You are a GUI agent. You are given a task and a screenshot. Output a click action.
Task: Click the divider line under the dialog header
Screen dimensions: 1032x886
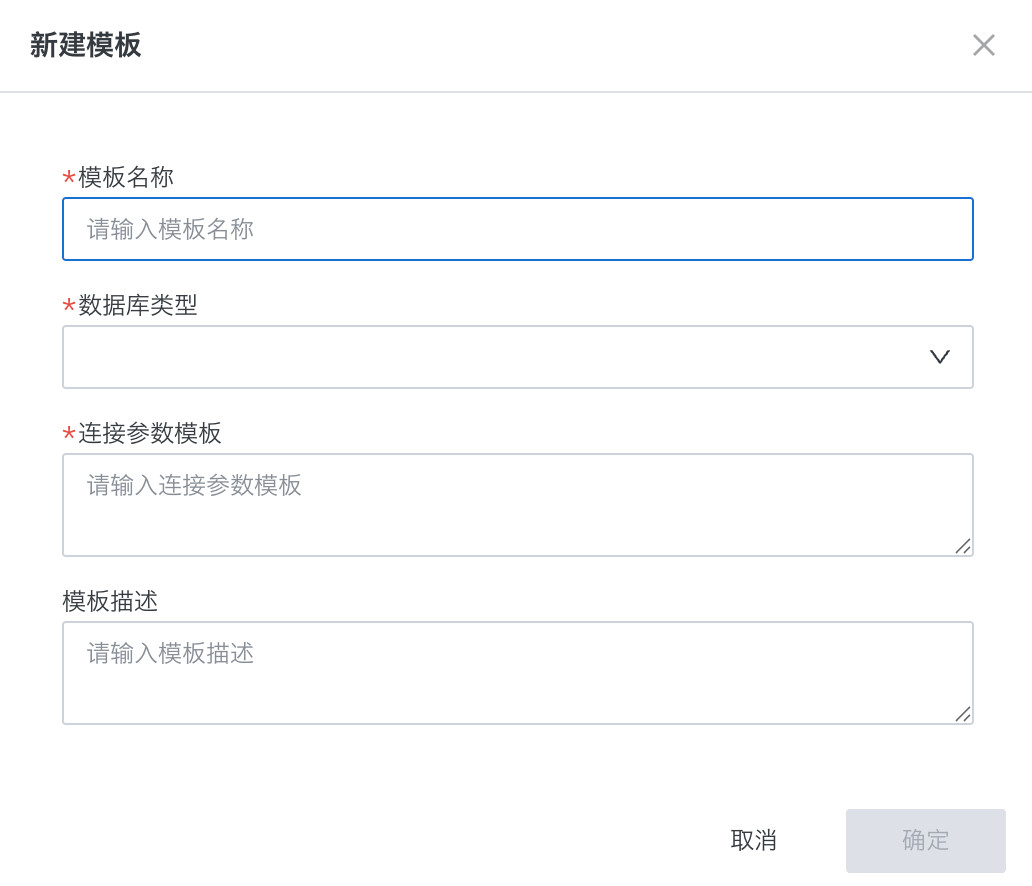(516, 92)
